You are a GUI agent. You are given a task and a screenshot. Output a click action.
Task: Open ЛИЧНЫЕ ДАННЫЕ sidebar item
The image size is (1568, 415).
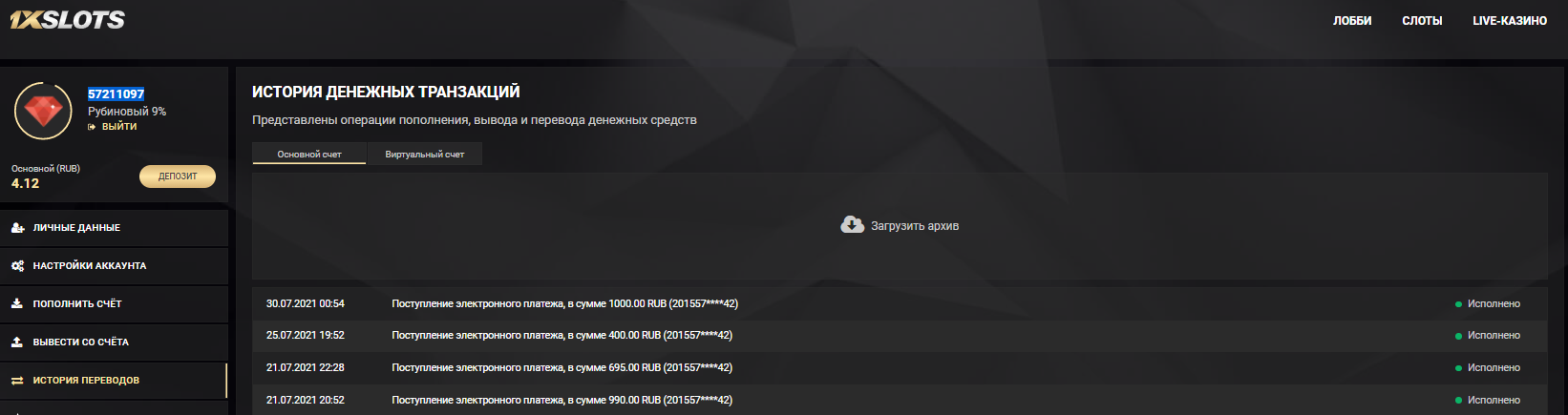point(76,228)
